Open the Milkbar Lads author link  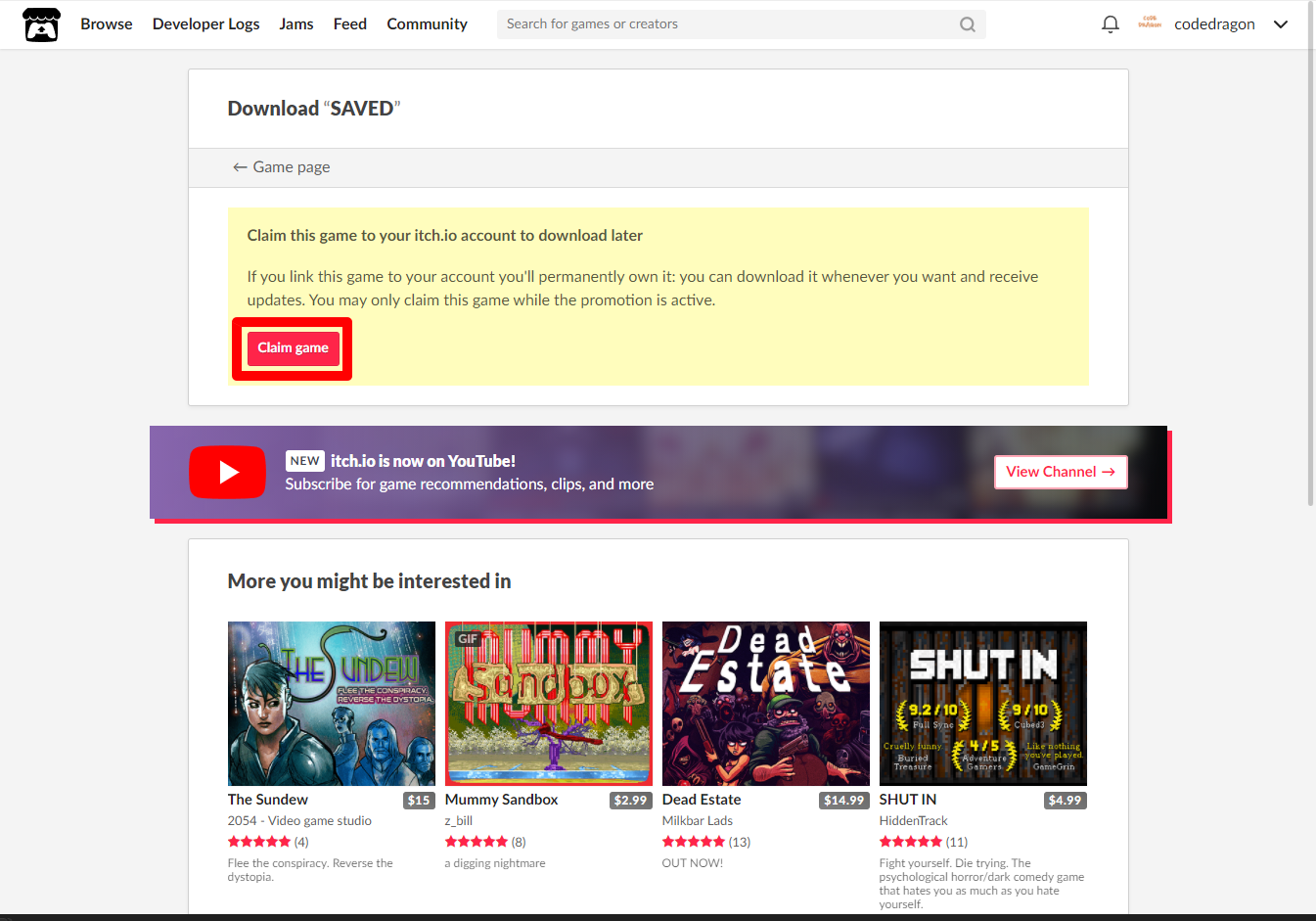698,821
